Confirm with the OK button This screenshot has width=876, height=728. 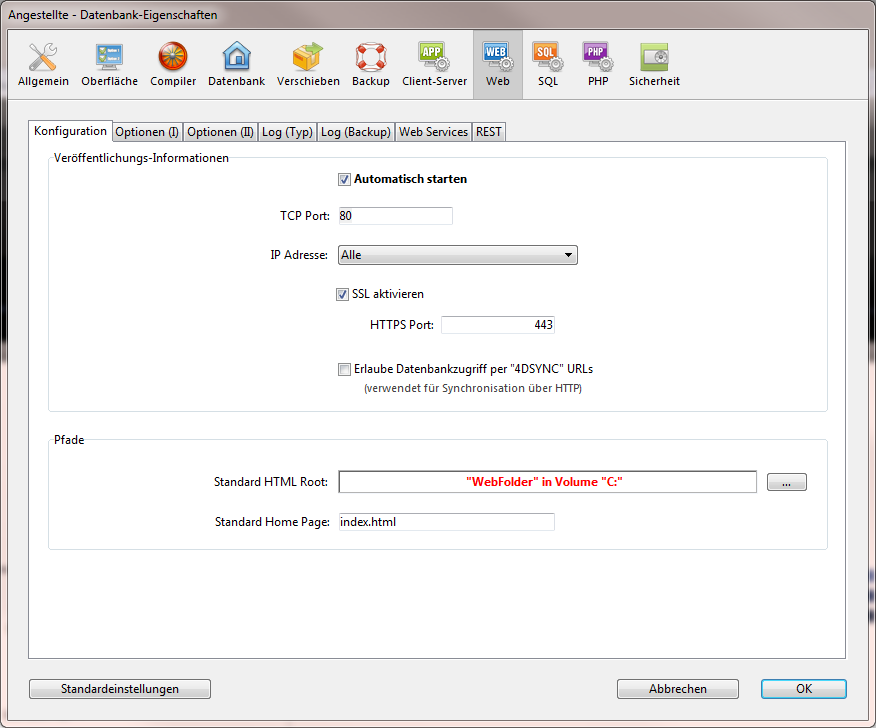(x=804, y=689)
